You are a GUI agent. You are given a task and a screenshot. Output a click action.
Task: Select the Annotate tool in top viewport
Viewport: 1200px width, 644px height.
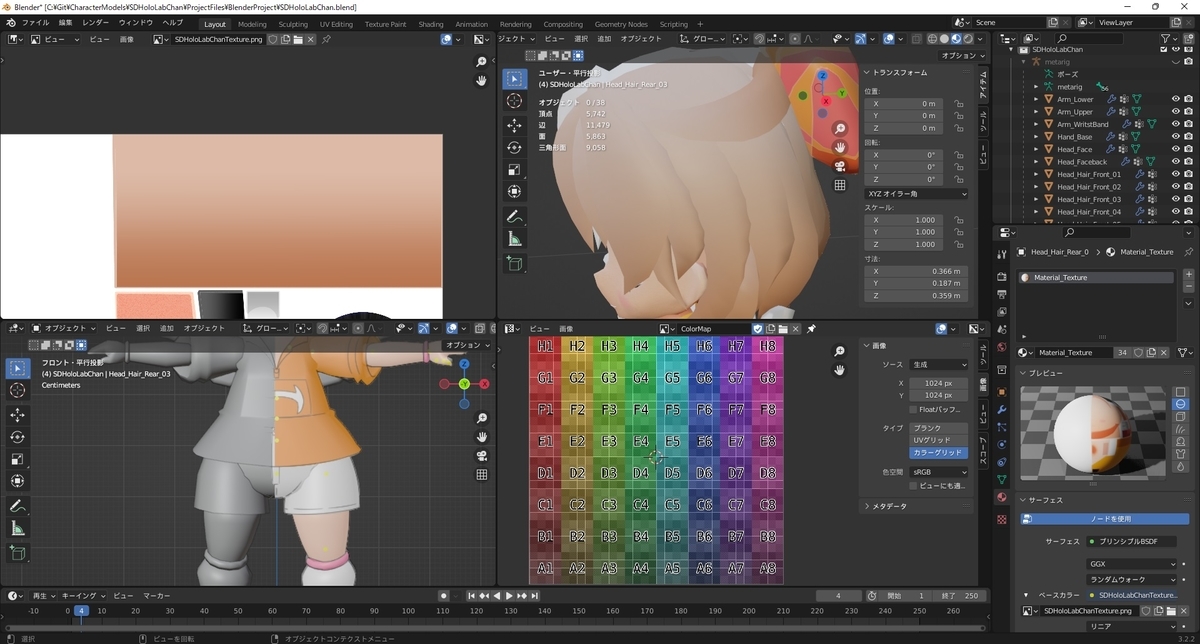coord(513,216)
